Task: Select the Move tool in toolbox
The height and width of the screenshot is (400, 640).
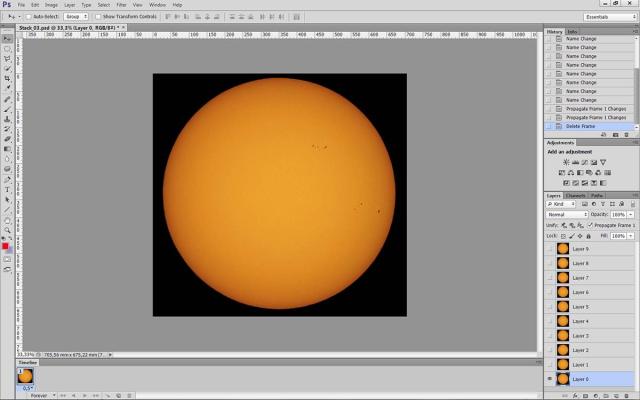Action: (7, 37)
